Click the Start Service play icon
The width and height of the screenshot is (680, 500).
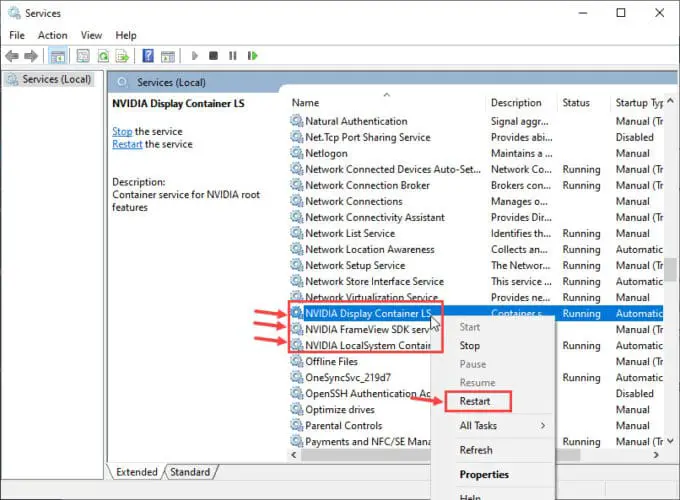tap(195, 56)
